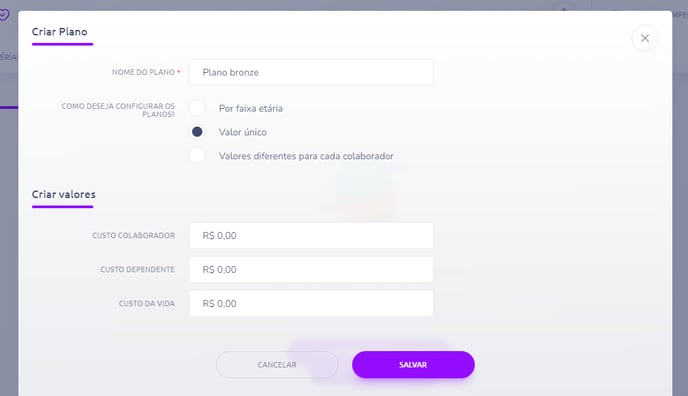This screenshot has height=396, width=688.
Task: Focus the Nome do Plano input field
Action: (311, 72)
